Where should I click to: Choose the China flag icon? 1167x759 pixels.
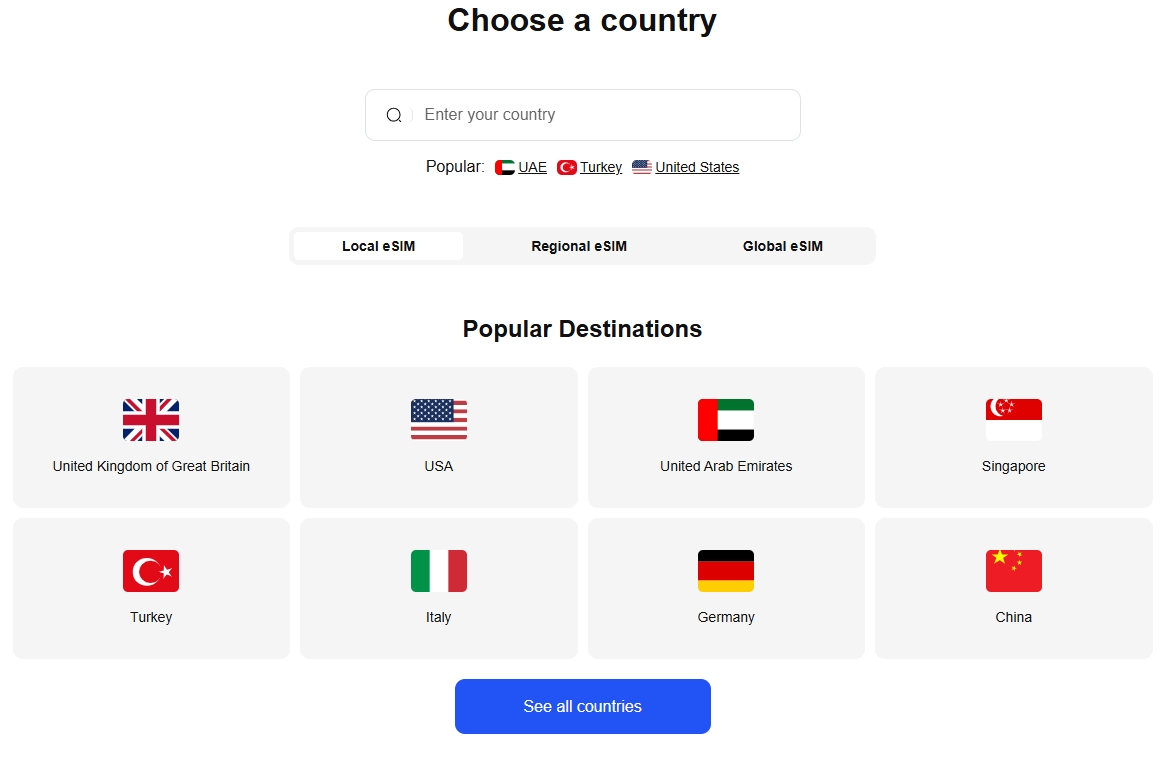click(1014, 571)
